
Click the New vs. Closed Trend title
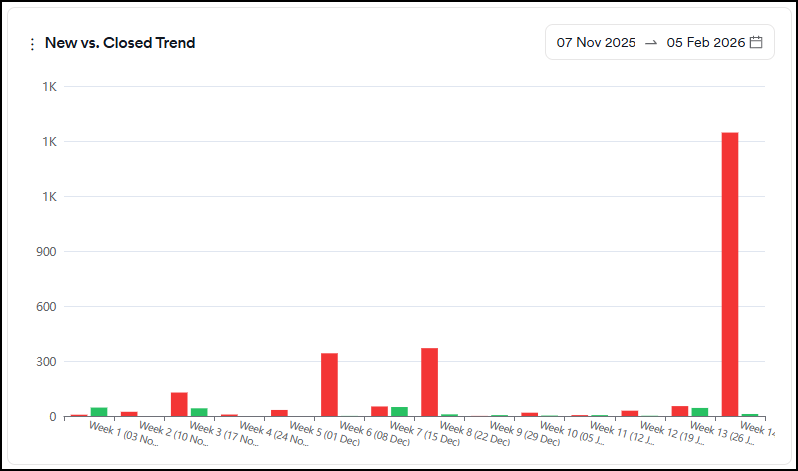(120, 43)
